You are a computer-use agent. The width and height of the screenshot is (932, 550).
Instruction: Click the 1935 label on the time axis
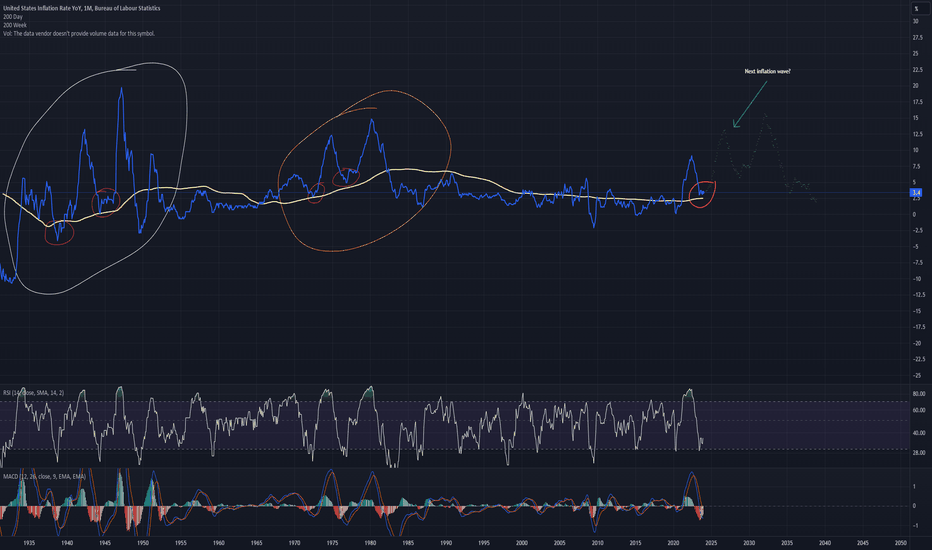[x=29, y=543]
